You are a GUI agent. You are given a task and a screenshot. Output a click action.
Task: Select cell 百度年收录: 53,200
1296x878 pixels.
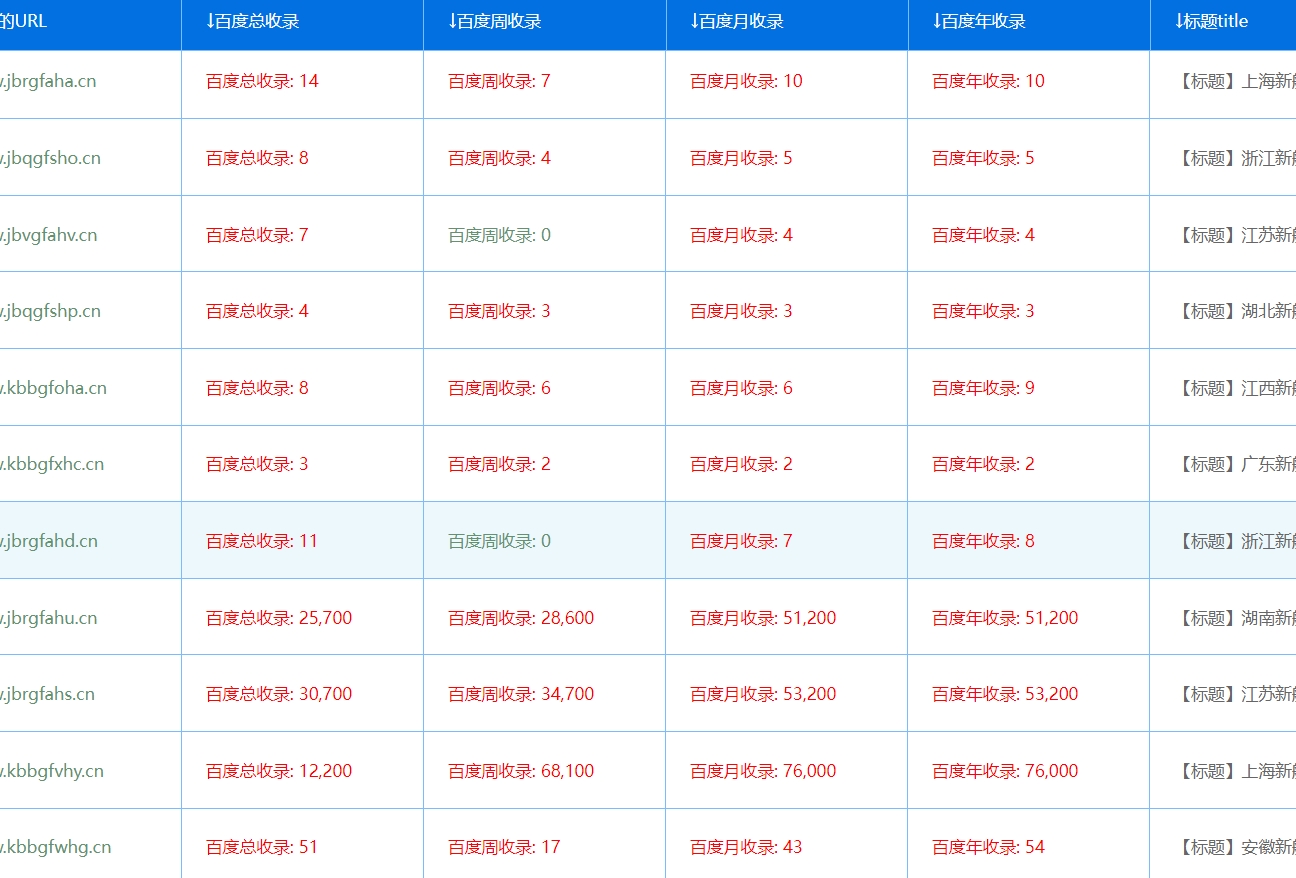click(x=1005, y=694)
